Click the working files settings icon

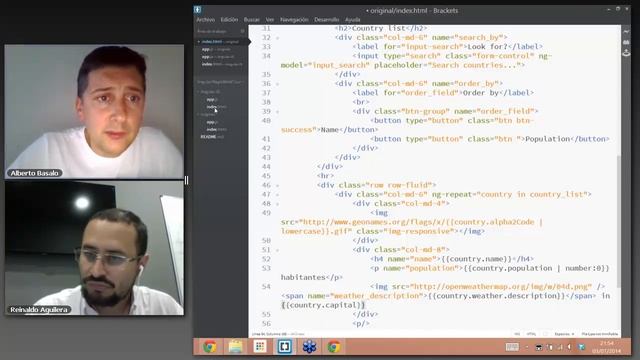point(242,31)
